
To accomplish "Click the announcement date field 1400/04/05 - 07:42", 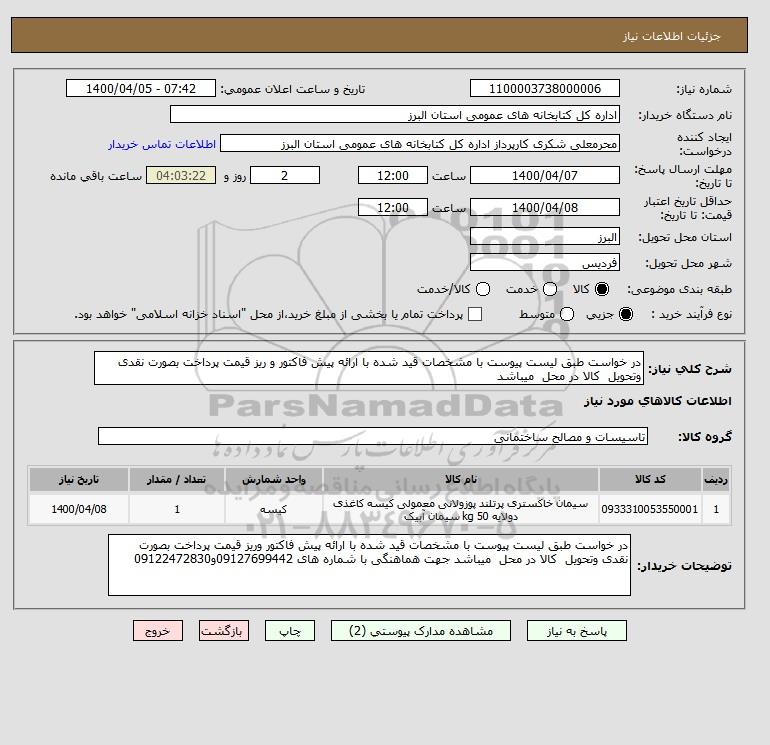I will [141, 88].
